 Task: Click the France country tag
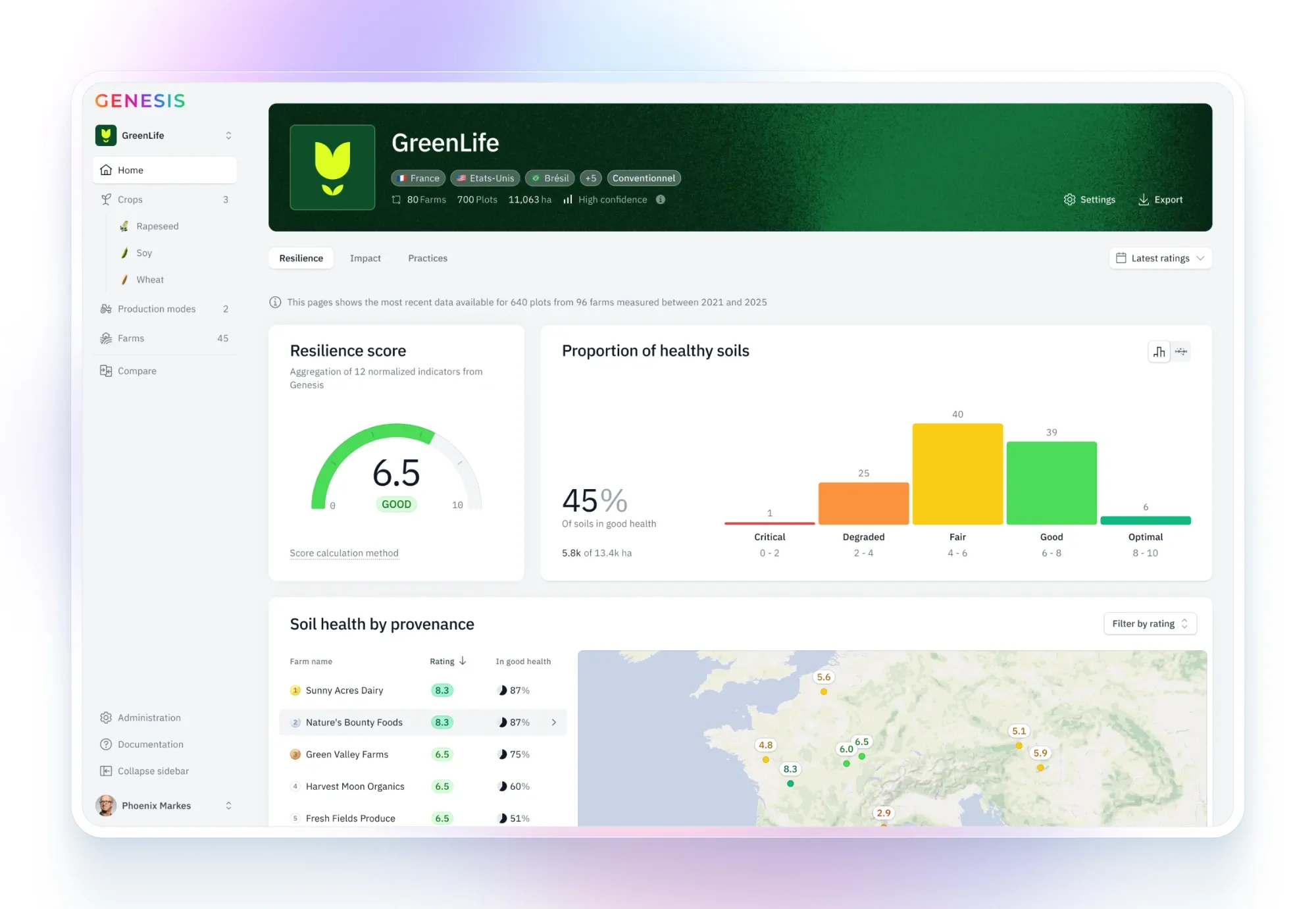click(418, 178)
